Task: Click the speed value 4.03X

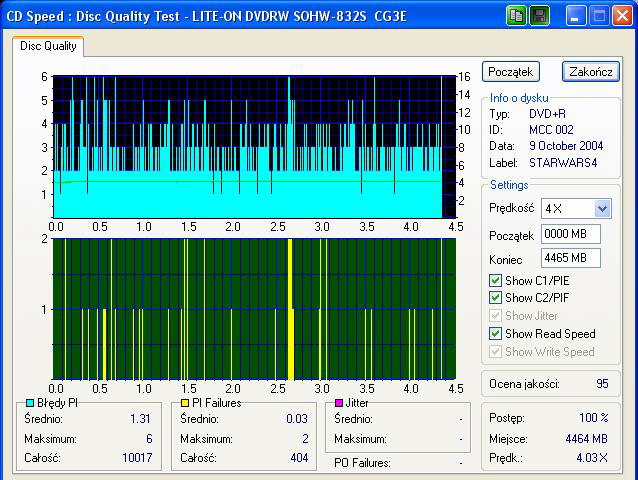Action: pyautogui.click(x=592, y=458)
